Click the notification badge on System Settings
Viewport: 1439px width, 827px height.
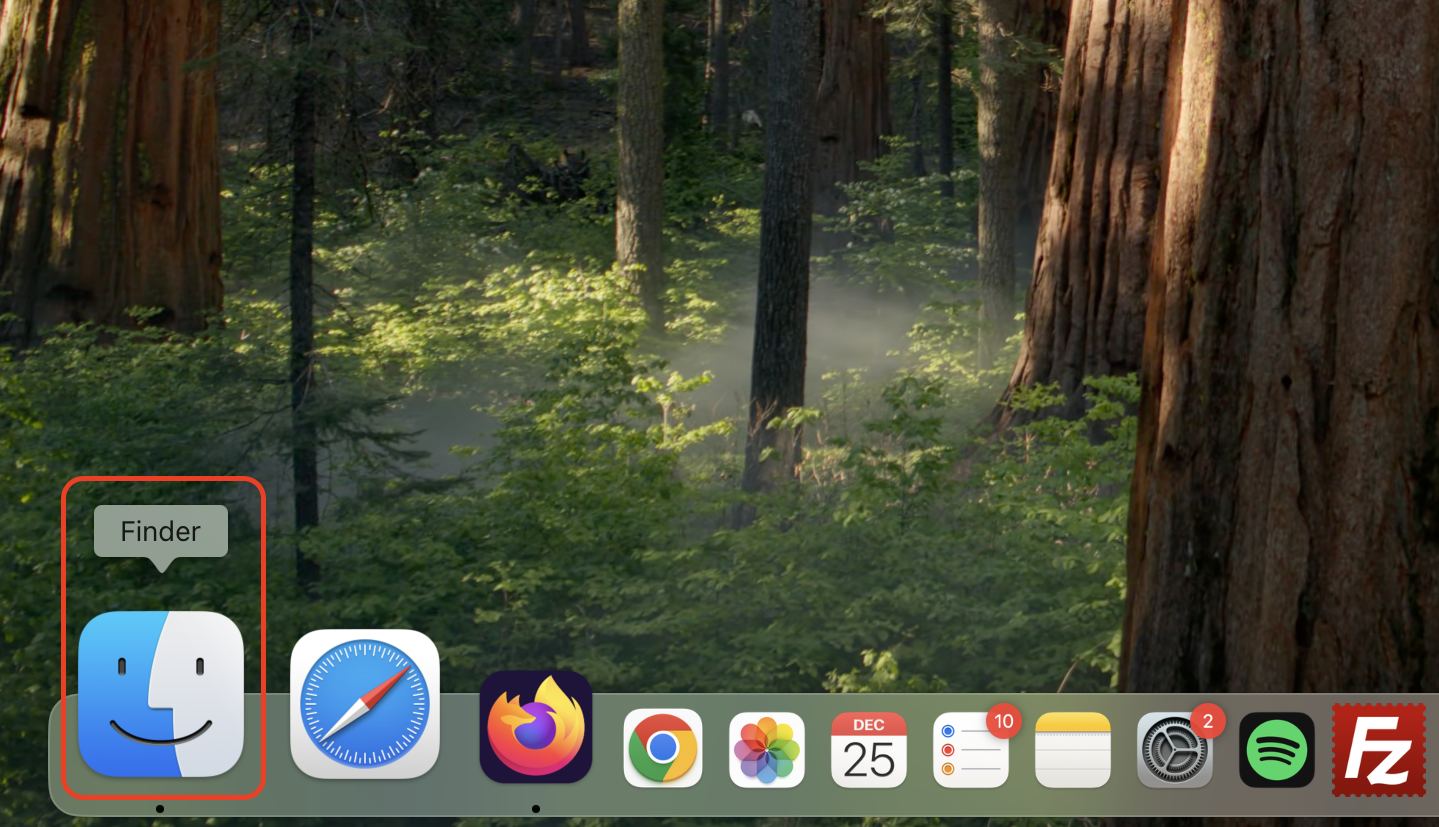coord(1208,719)
